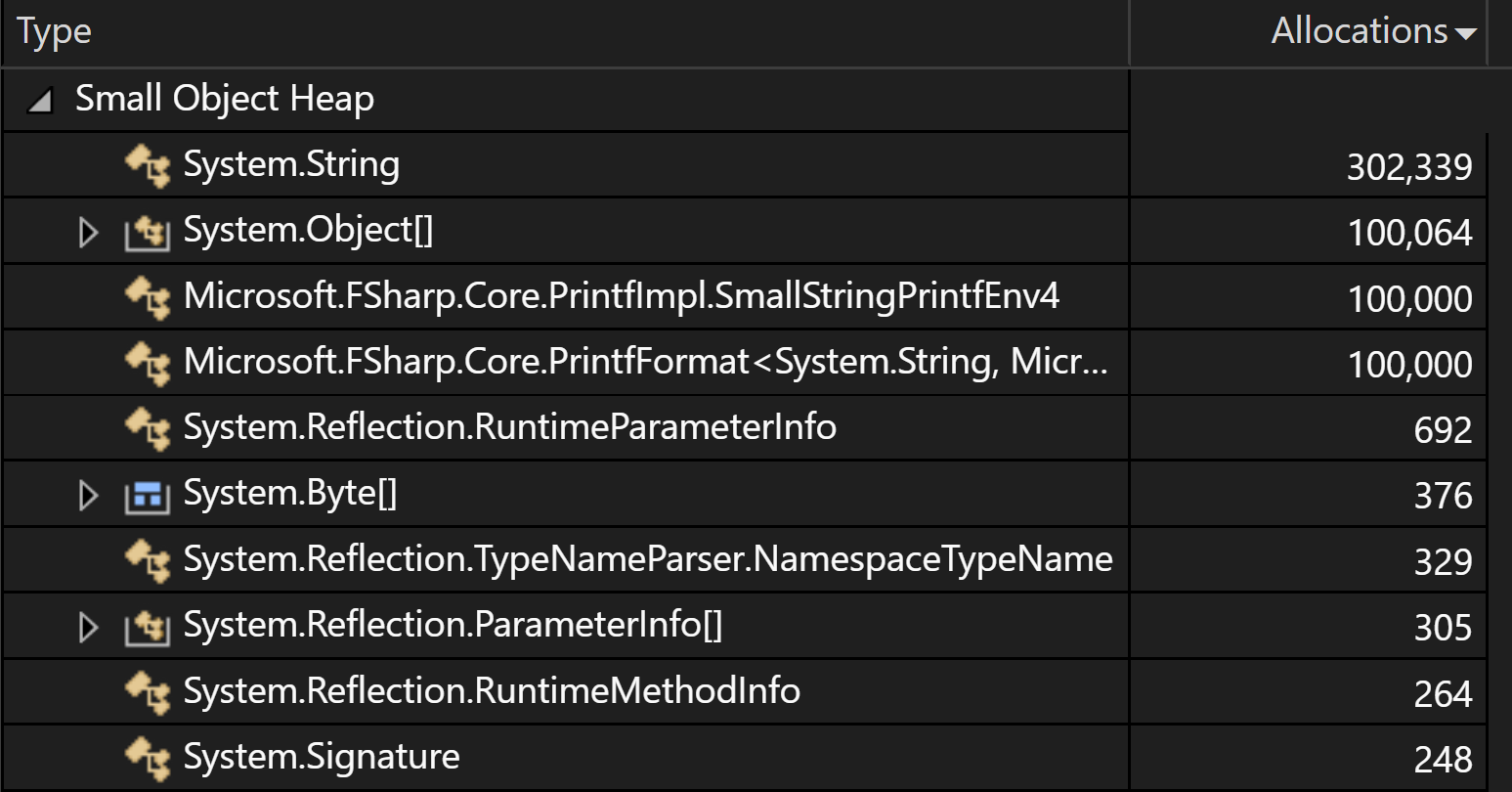Click the icon beside SmallStringPrintfEnv4
The image size is (1512, 792).
point(151,295)
